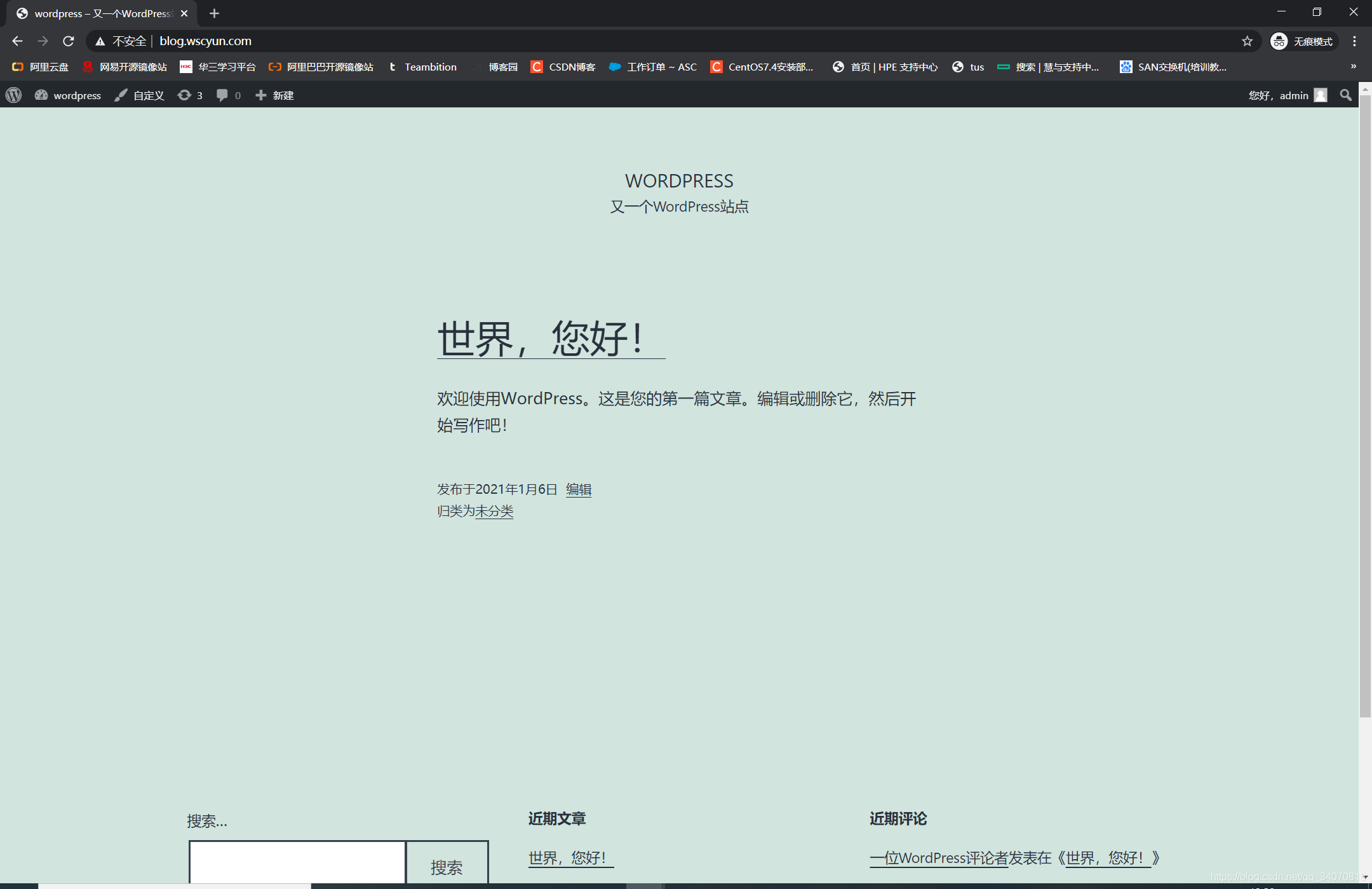Click the vertical scrollbar thumb
1372x889 pixels.
tap(1365, 407)
